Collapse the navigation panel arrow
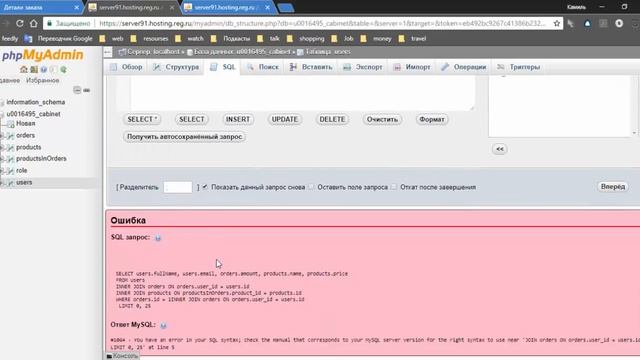This screenshot has width=640, height=360. 108,52
